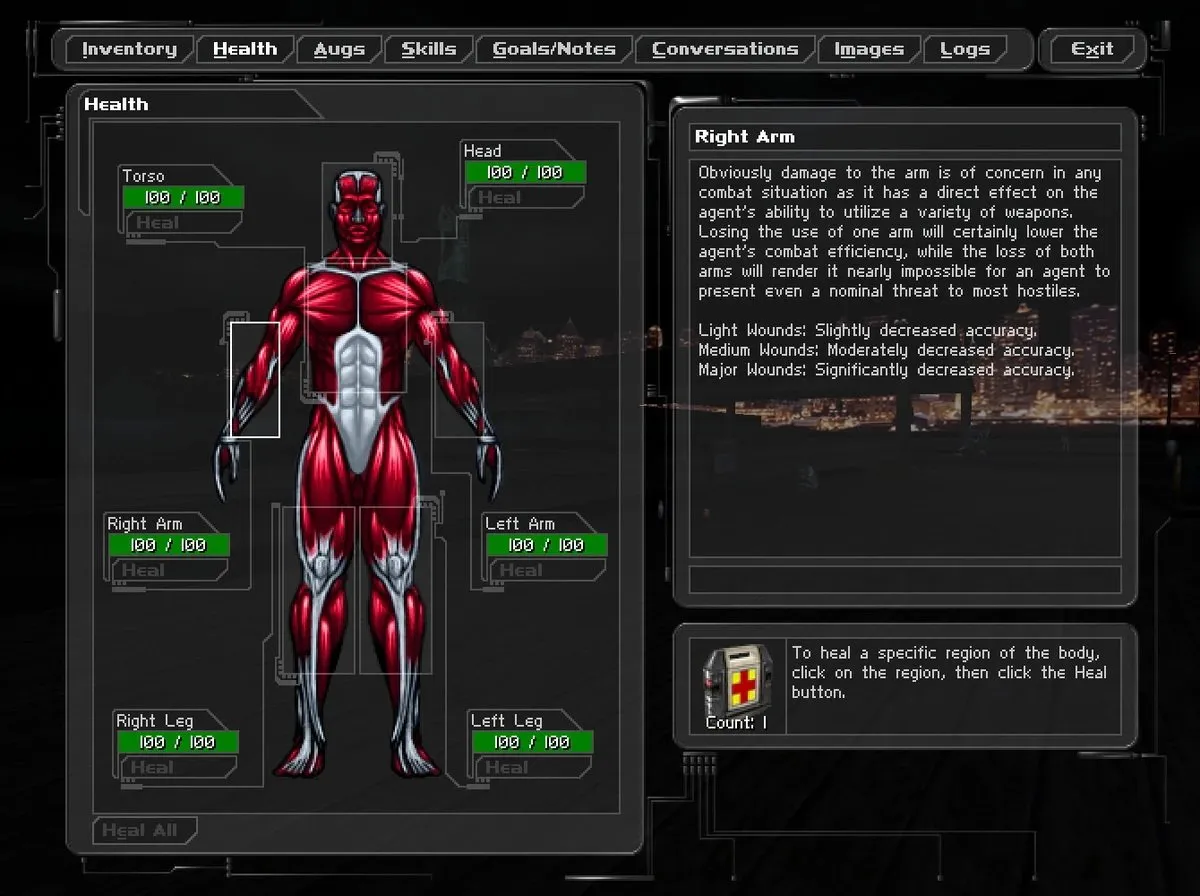Click the medkit icon
Image resolution: width=1200 pixels, height=896 pixels.
[x=738, y=680]
